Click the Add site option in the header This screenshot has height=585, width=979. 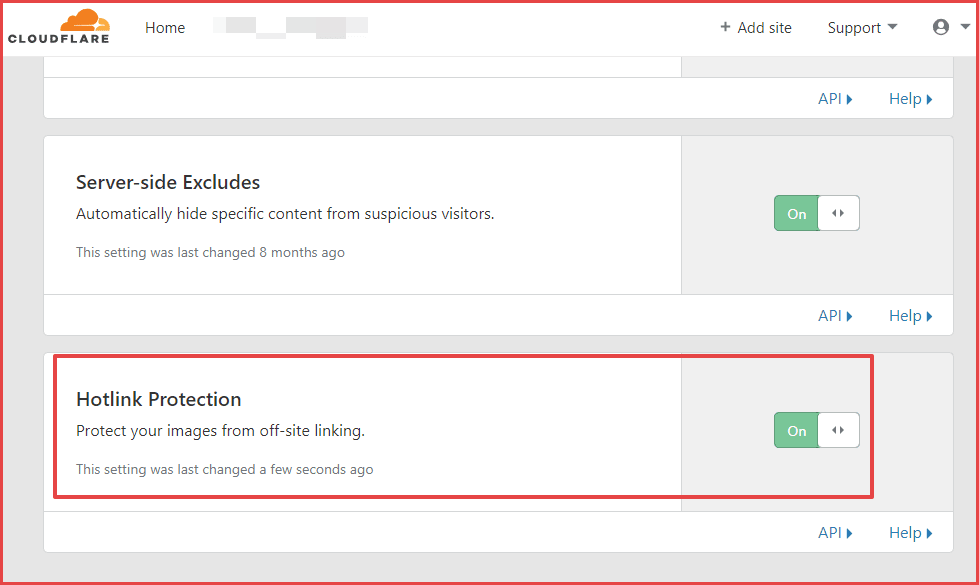[764, 27]
